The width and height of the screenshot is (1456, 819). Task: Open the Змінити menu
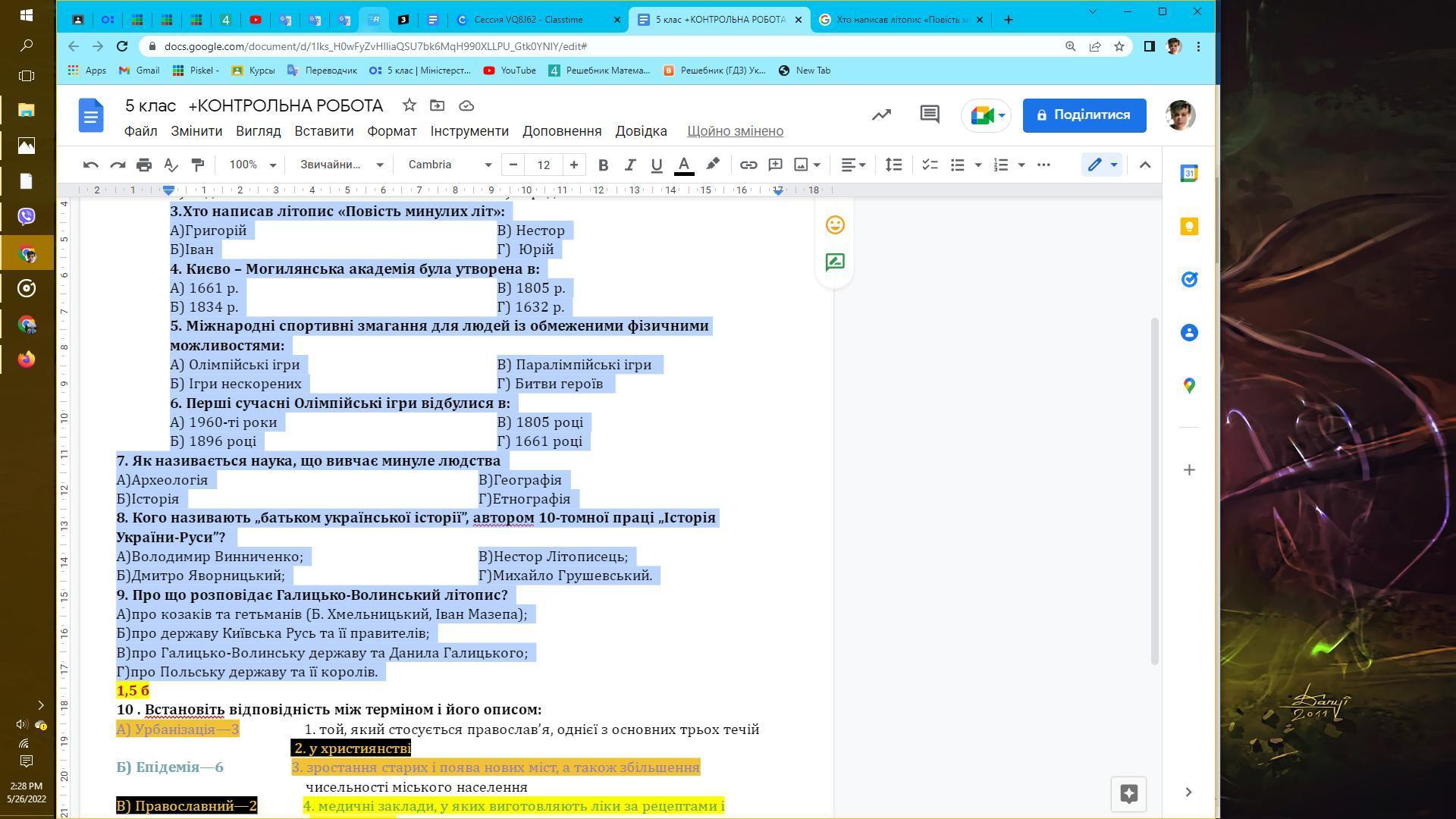[196, 131]
